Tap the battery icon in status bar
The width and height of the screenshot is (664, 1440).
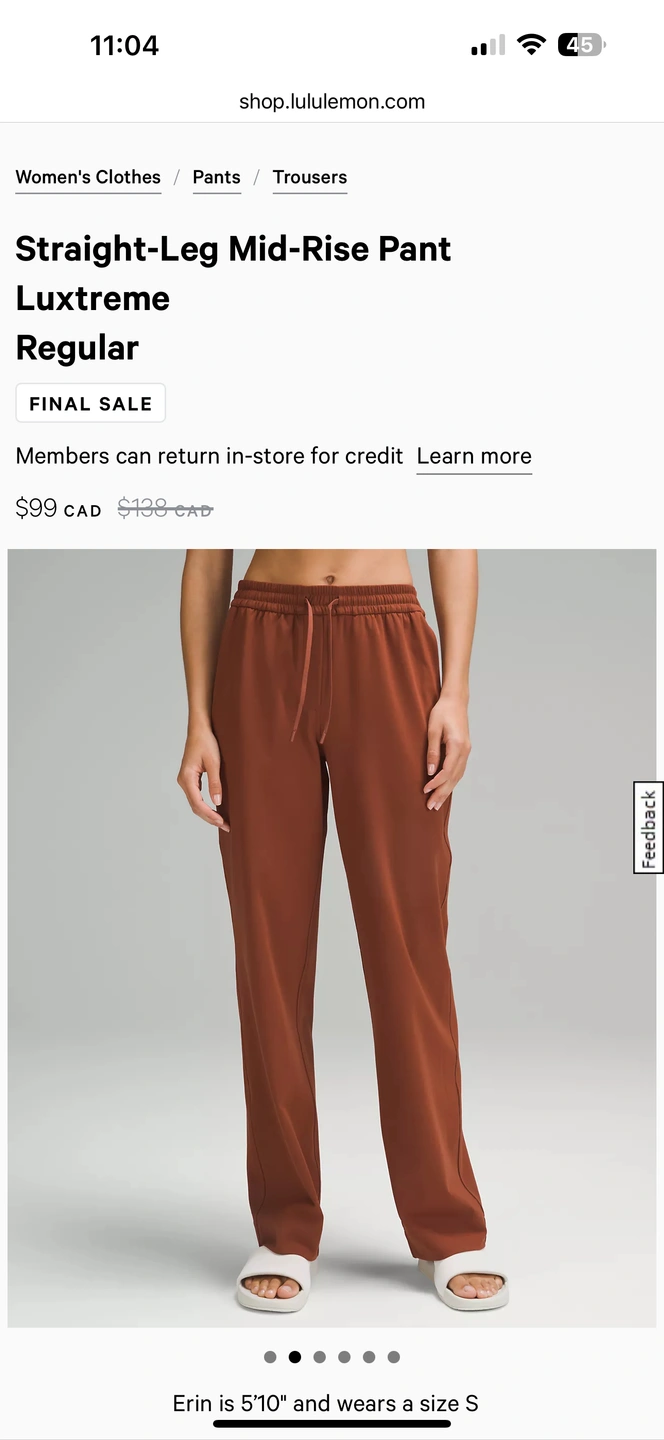click(582, 45)
